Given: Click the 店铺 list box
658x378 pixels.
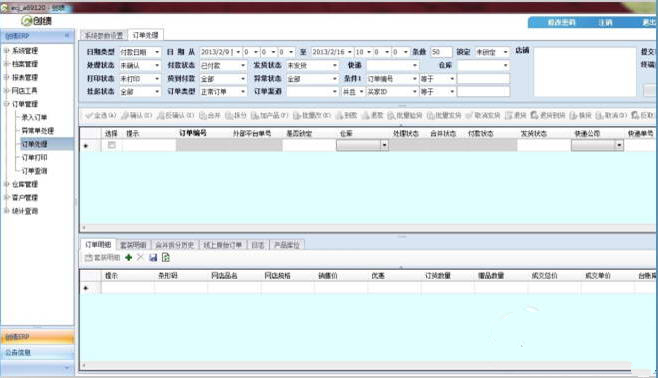Looking at the screenshot, I should coord(585,72).
